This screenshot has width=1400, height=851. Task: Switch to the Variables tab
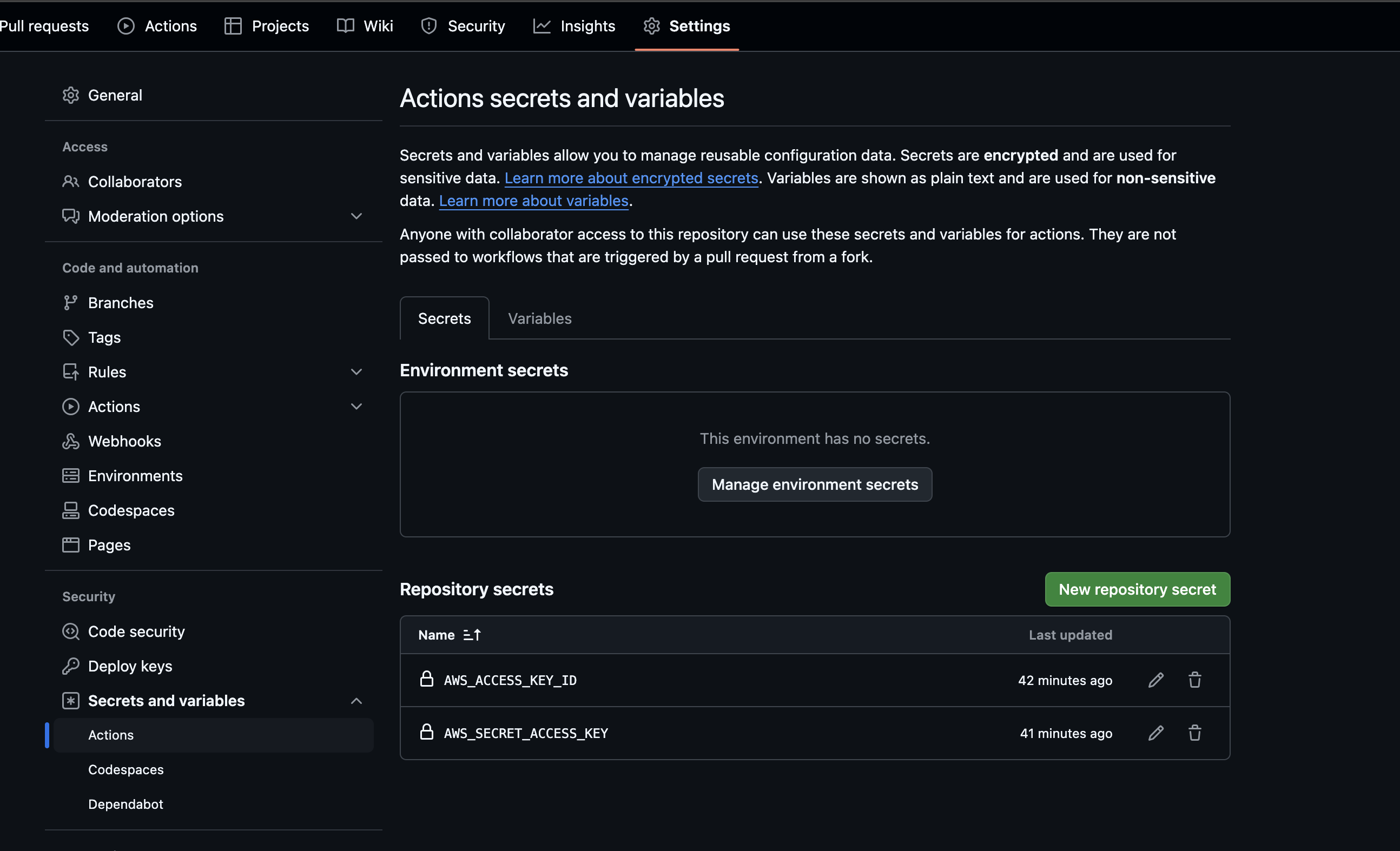pyautogui.click(x=539, y=318)
